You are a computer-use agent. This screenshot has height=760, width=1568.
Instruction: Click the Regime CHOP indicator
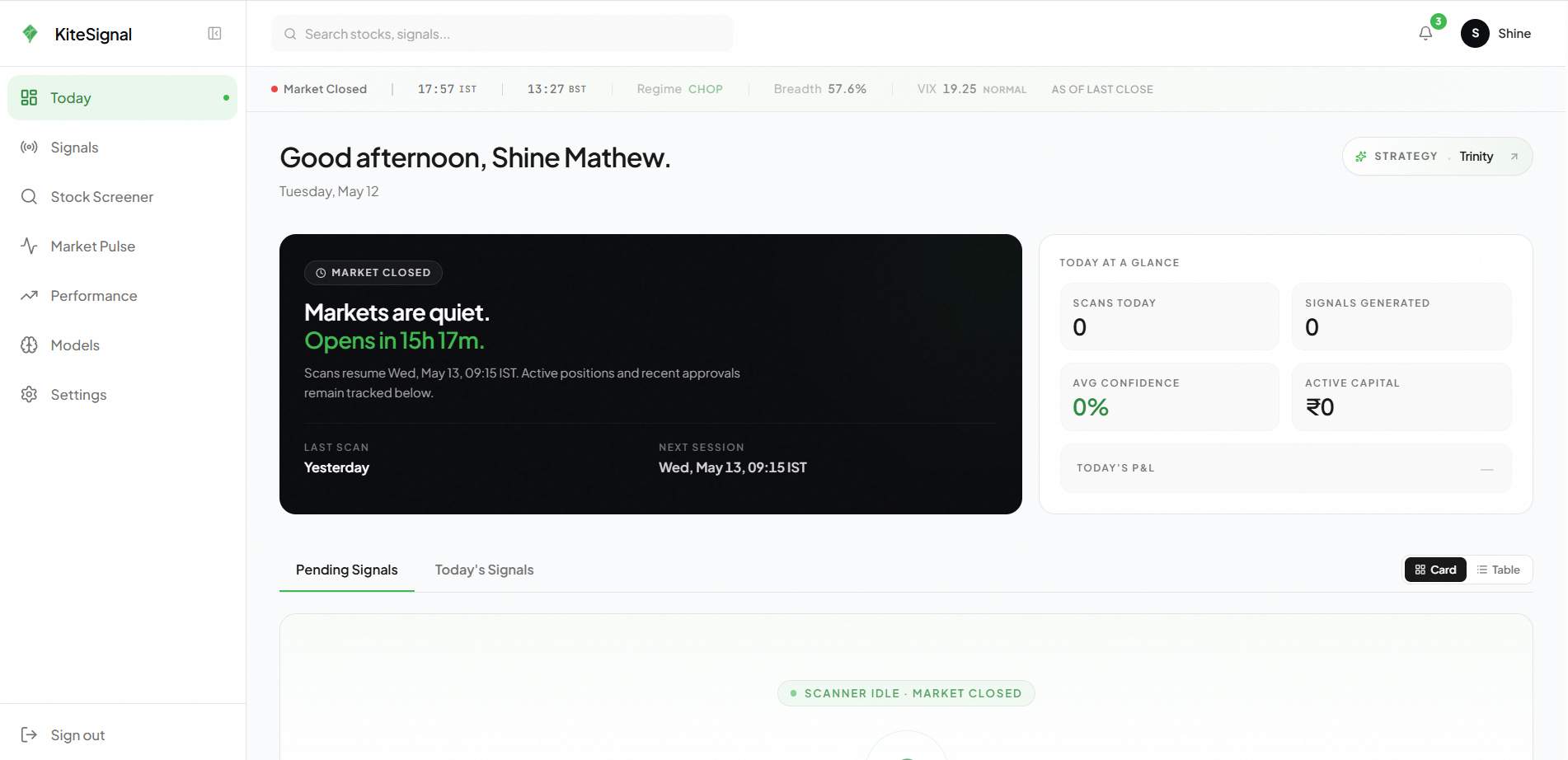(680, 89)
